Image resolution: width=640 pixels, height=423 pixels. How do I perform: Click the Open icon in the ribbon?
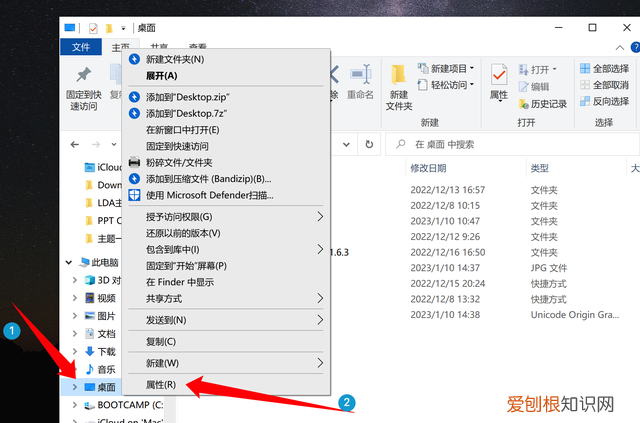tap(523, 69)
